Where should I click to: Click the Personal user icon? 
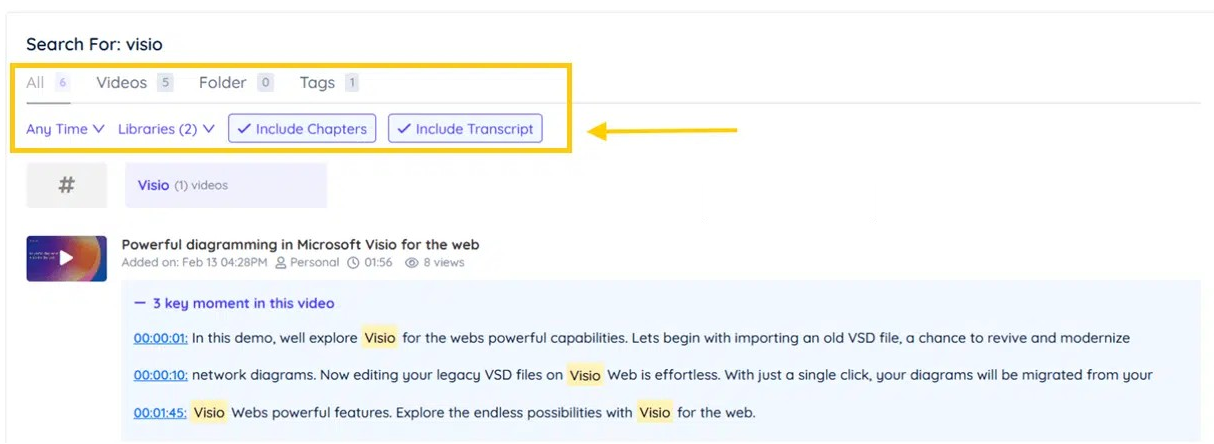(281, 263)
